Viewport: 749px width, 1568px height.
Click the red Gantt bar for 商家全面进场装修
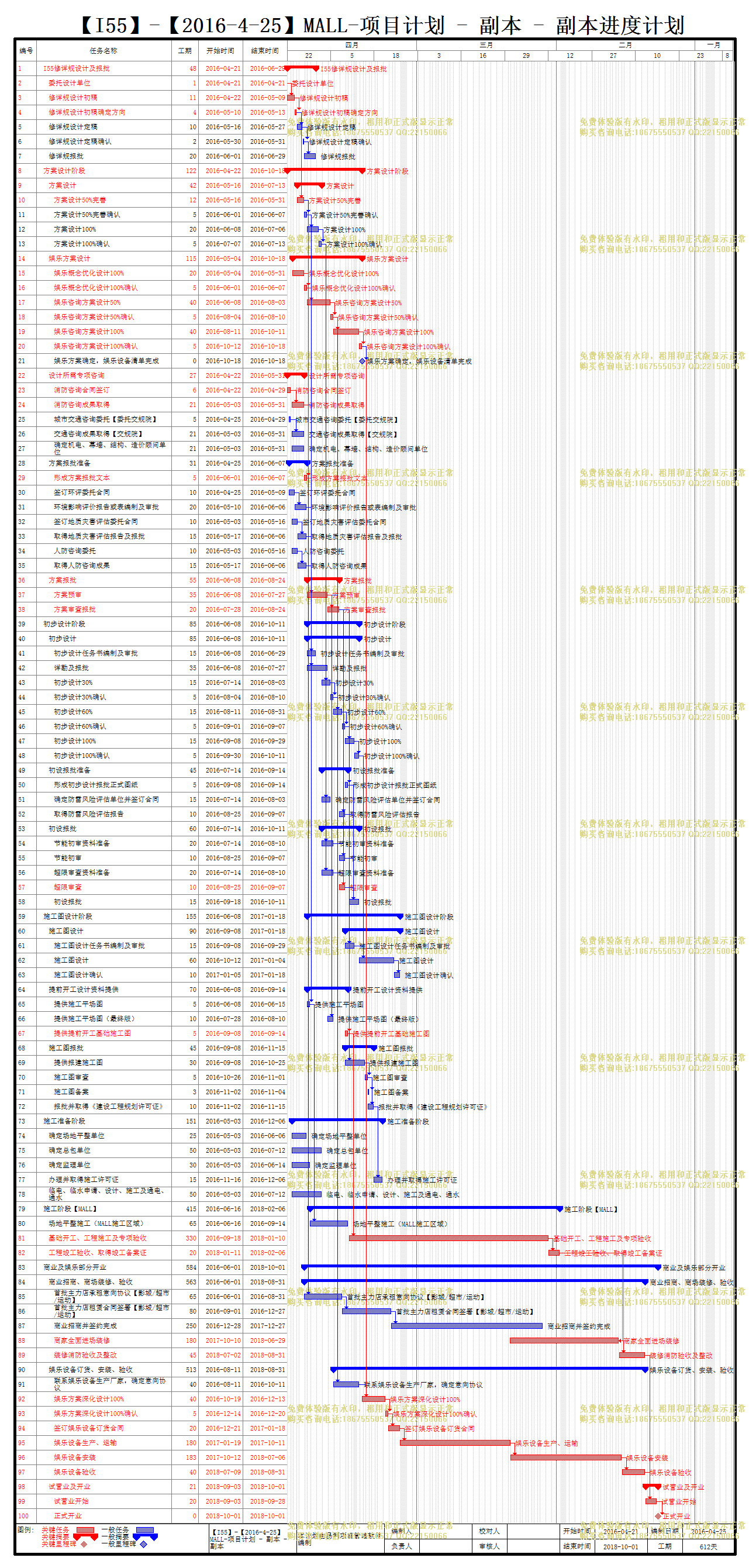click(565, 1340)
